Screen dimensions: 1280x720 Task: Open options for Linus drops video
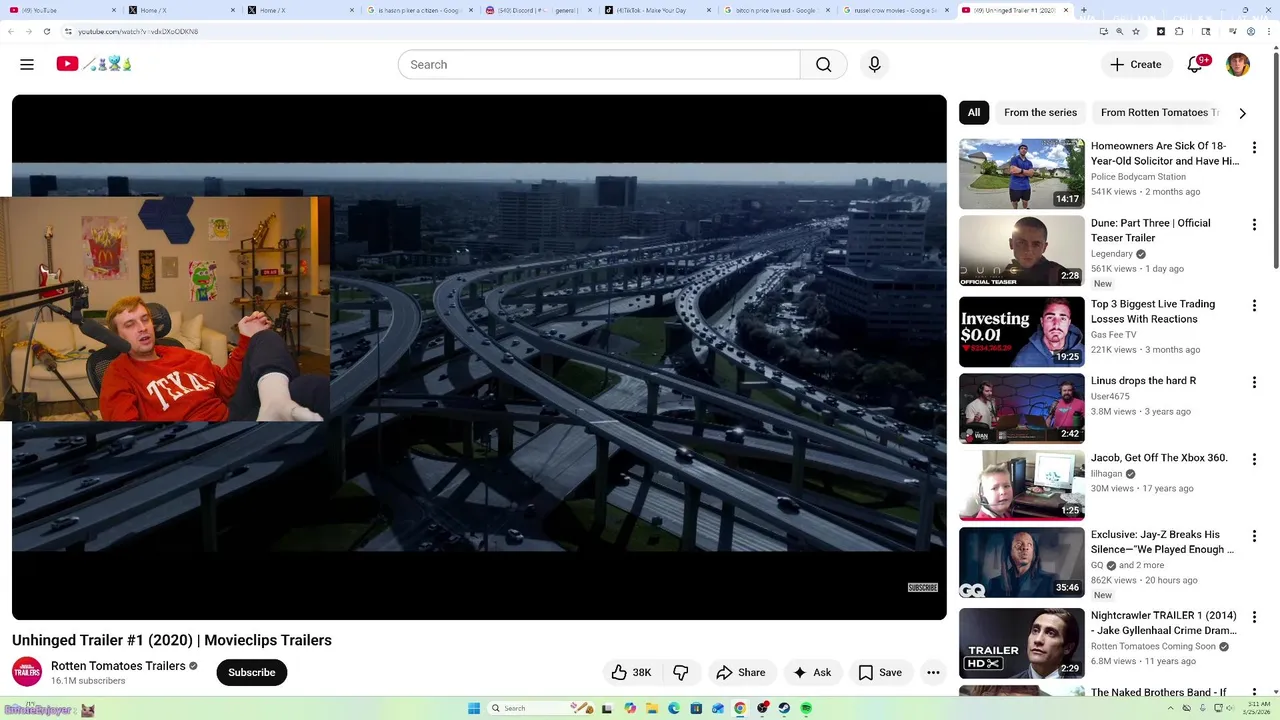1254,383
